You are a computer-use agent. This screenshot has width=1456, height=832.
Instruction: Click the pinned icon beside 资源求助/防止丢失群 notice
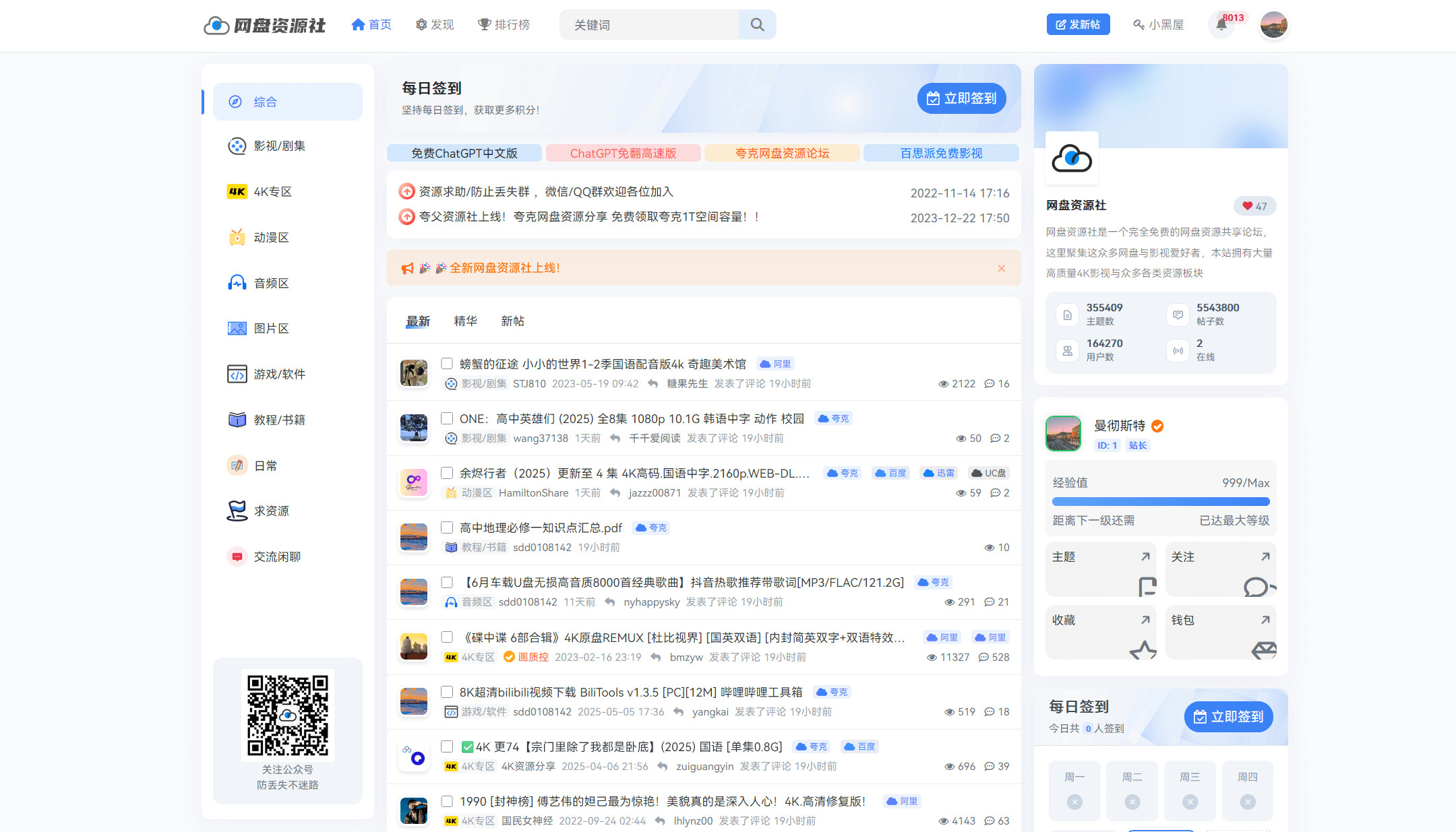coord(406,192)
